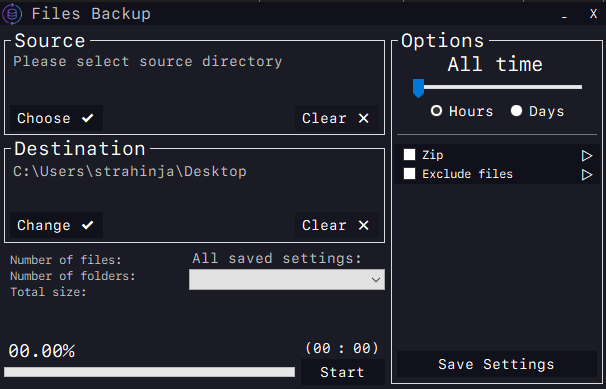
Task: Click the checkmark icon beside Change
Action: pos(88,225)
